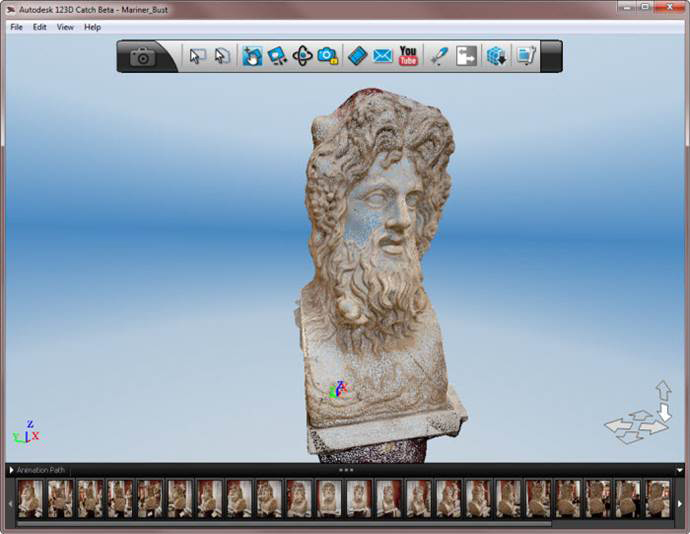Upload to YouTube using the toolbar icon

coord(408,57)
